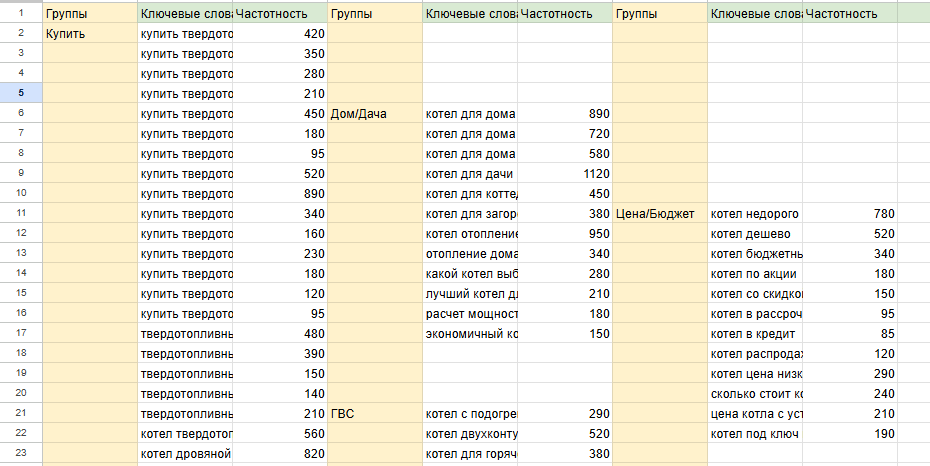This screenshot has width=930, height=466.
Task: Click row header 11
Action: pyautogui.click(x=21, y=213)
